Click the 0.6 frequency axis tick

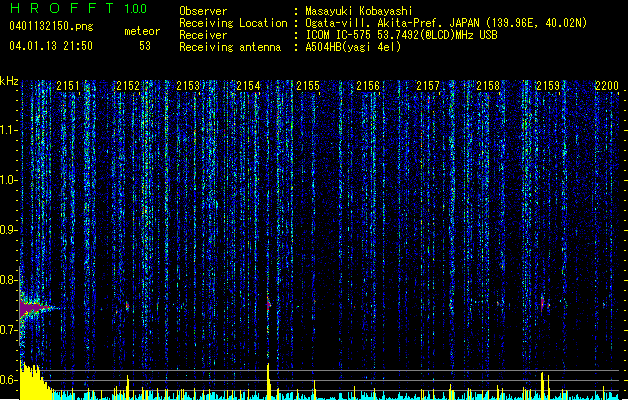point(9,380)
